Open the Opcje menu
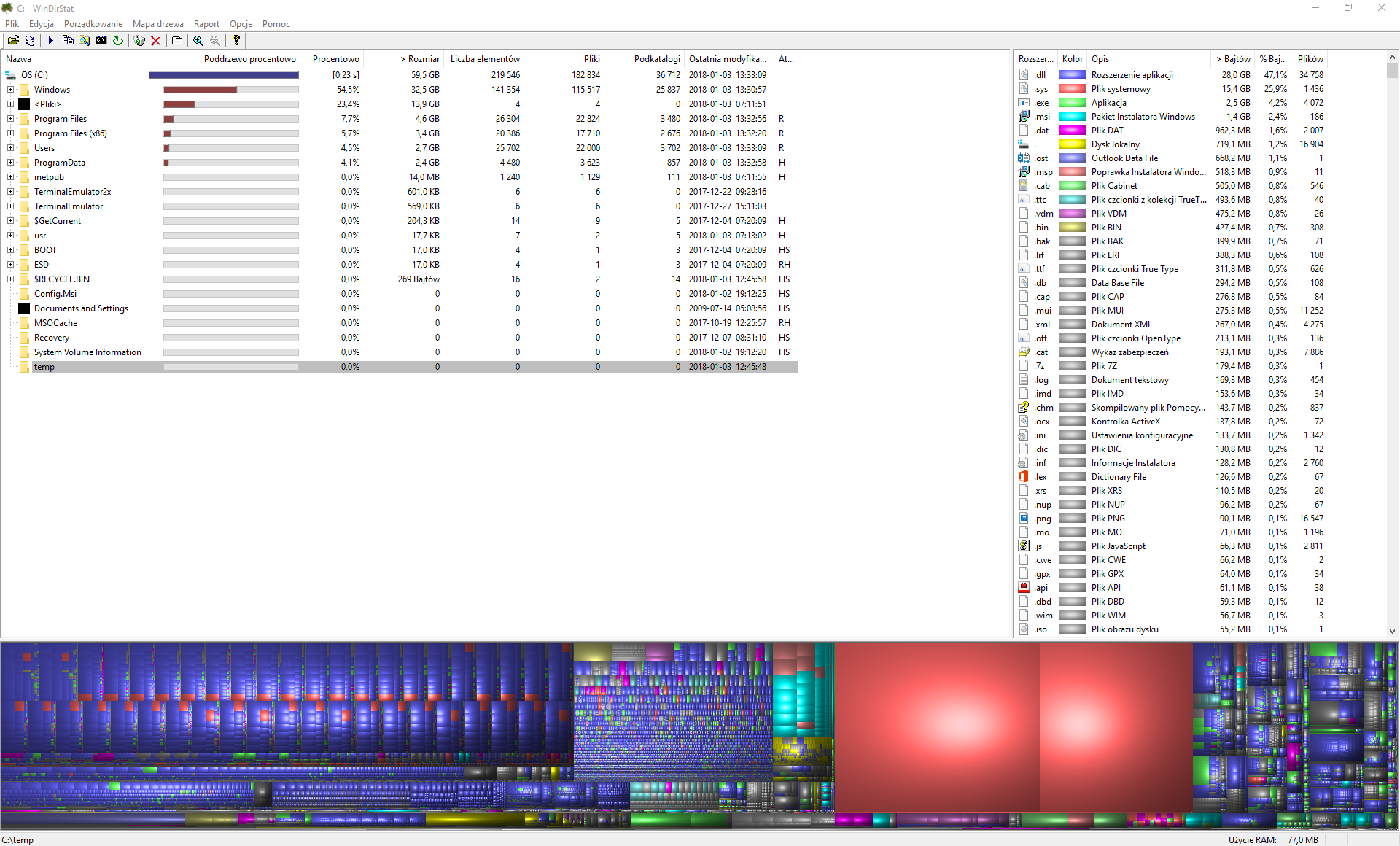1400x846 pixels. pos(241,24)
